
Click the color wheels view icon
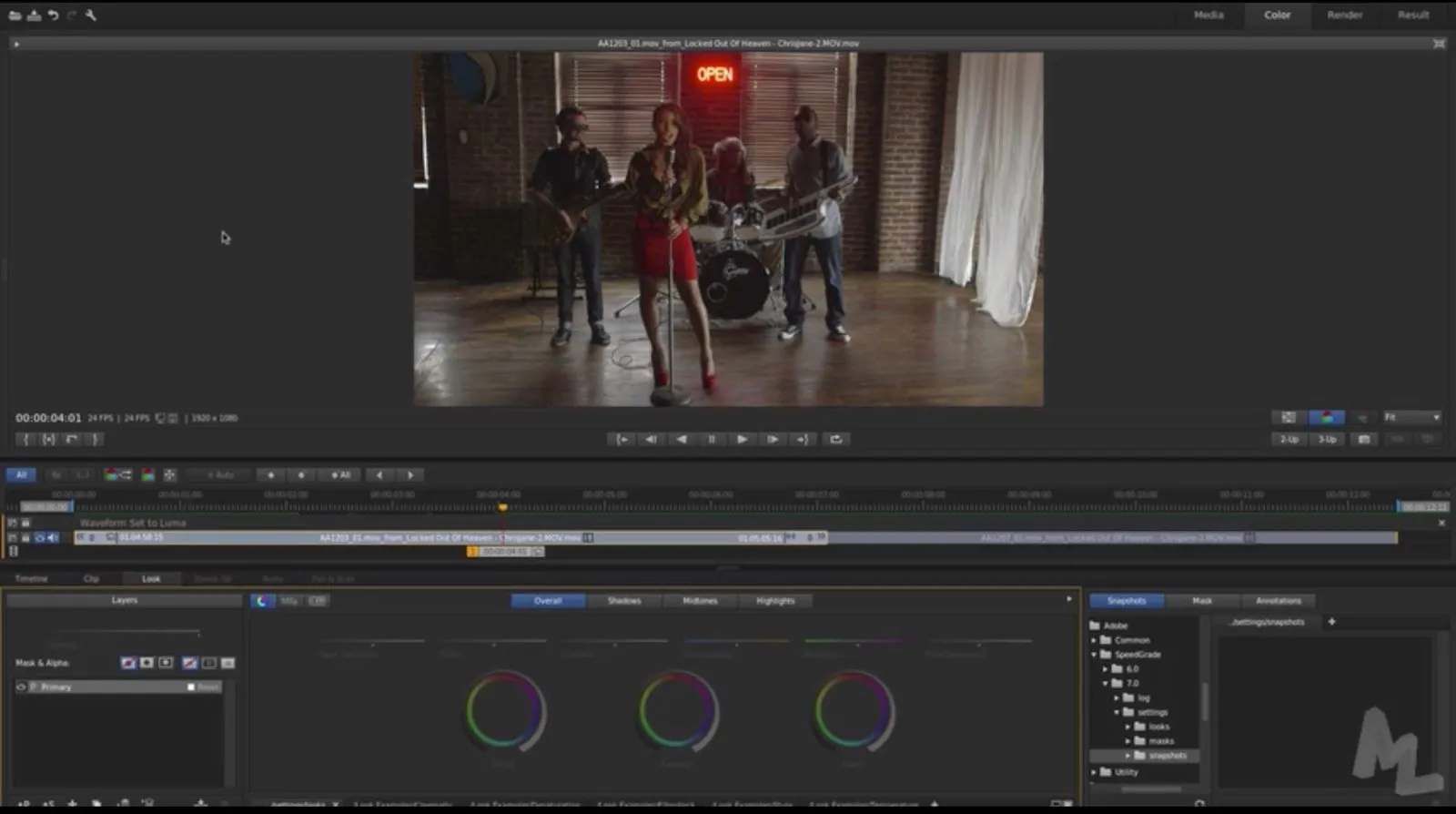point(262,601)
